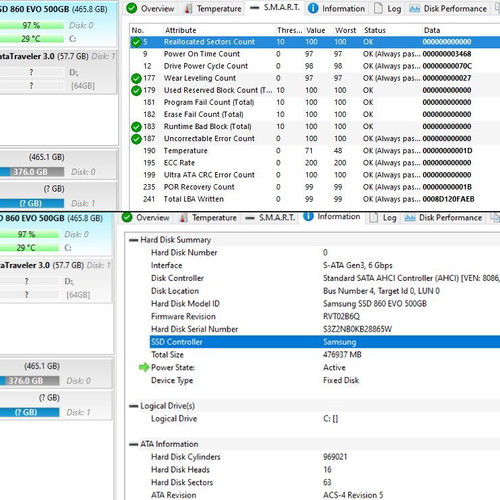
Task: Select the Program Fail Count (Total) row
Action: 315,102
